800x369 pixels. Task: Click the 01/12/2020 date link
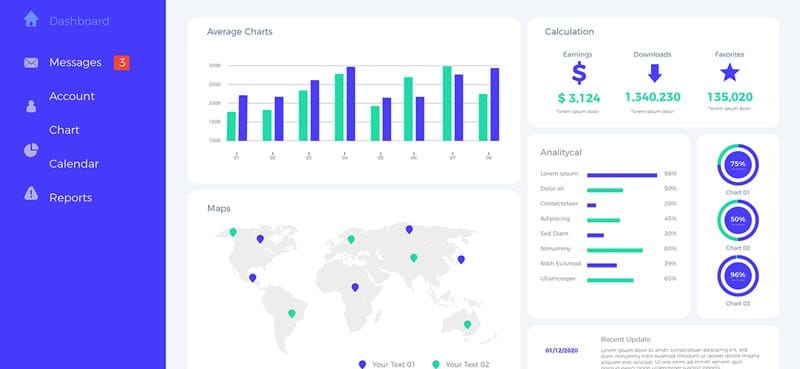click(562, 351)
